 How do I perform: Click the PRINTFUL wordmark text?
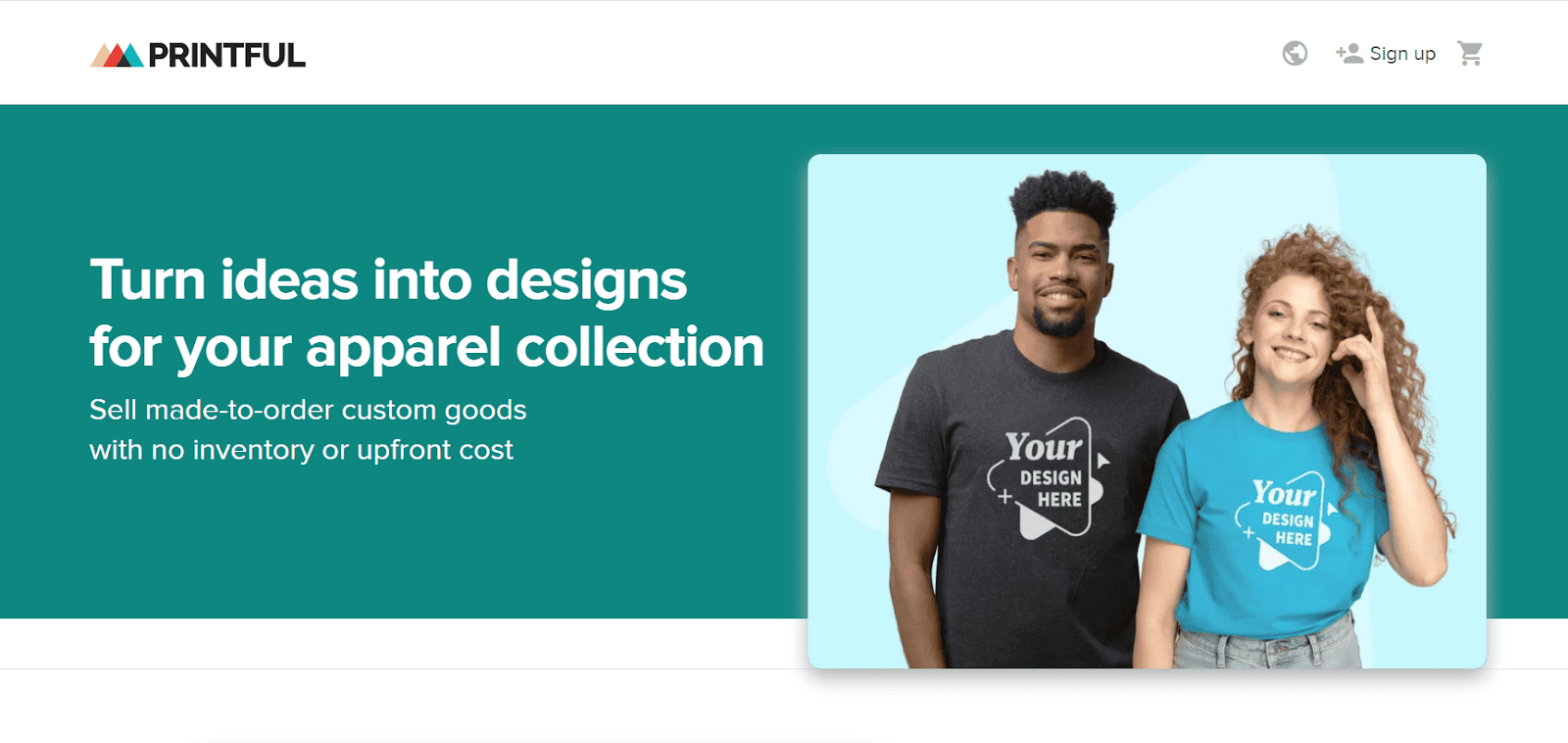pyautogui.click(x=226, y=56)
